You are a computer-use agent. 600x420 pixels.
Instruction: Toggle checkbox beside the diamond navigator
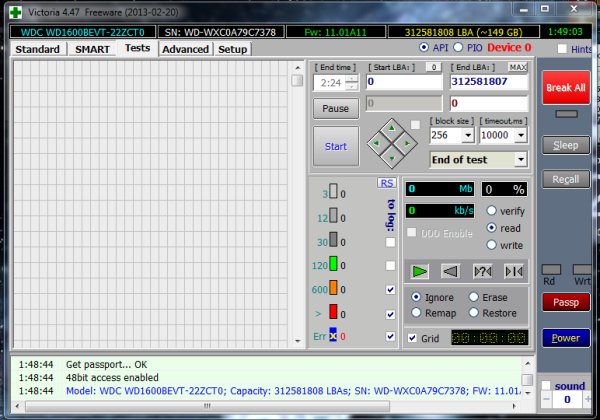tap(415, 125)
